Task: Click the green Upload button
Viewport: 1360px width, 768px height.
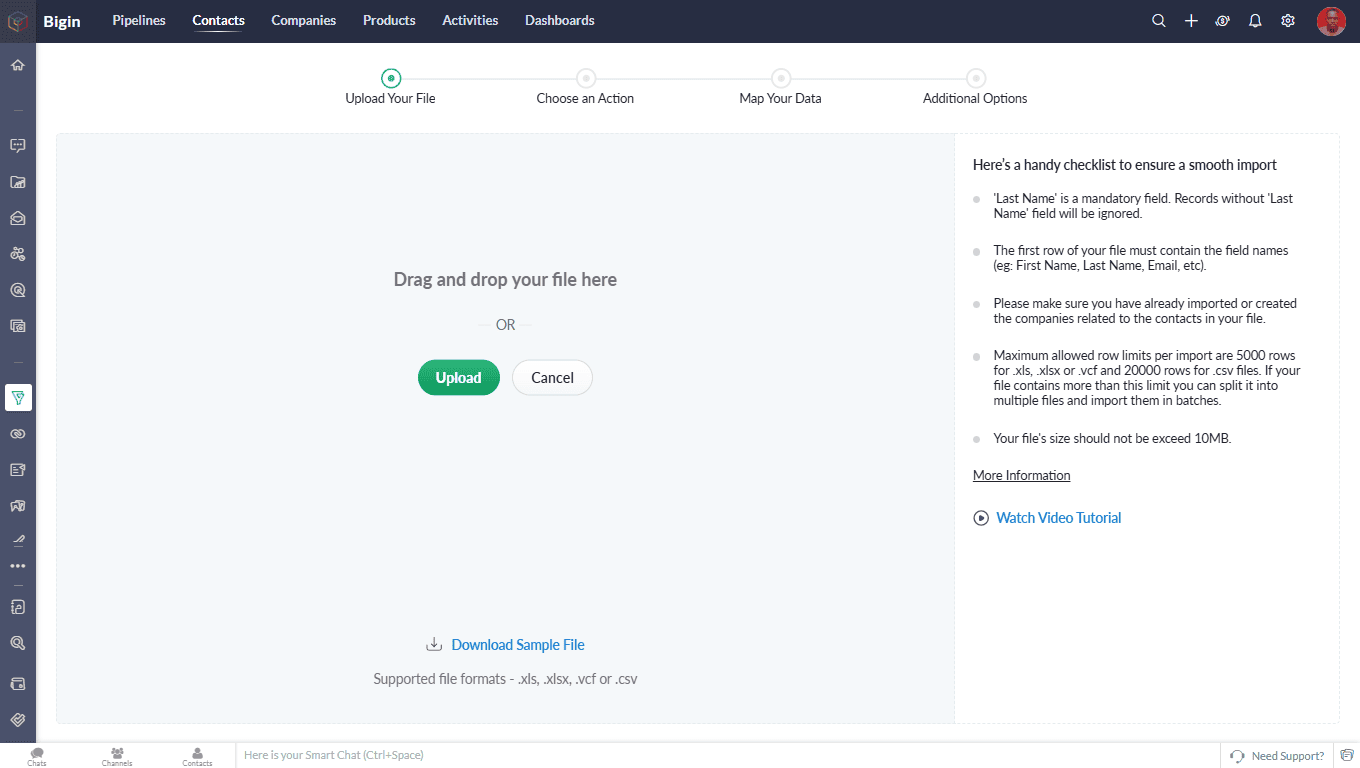Action: (459, 377)
